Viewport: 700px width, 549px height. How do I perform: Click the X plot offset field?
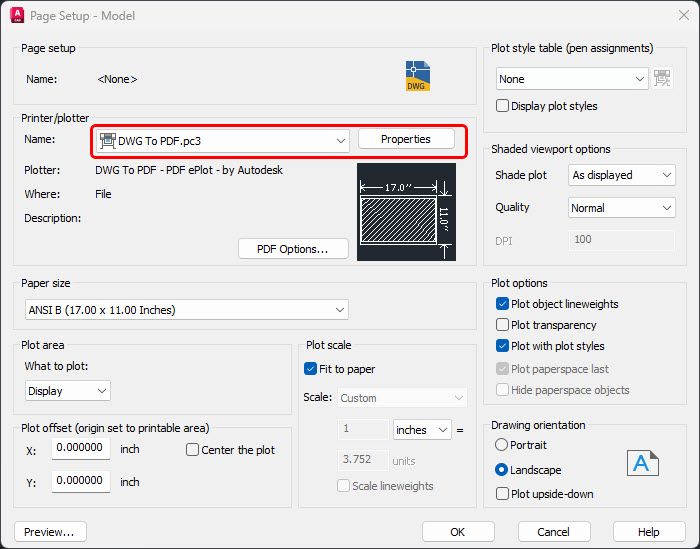tap(81, 448)
